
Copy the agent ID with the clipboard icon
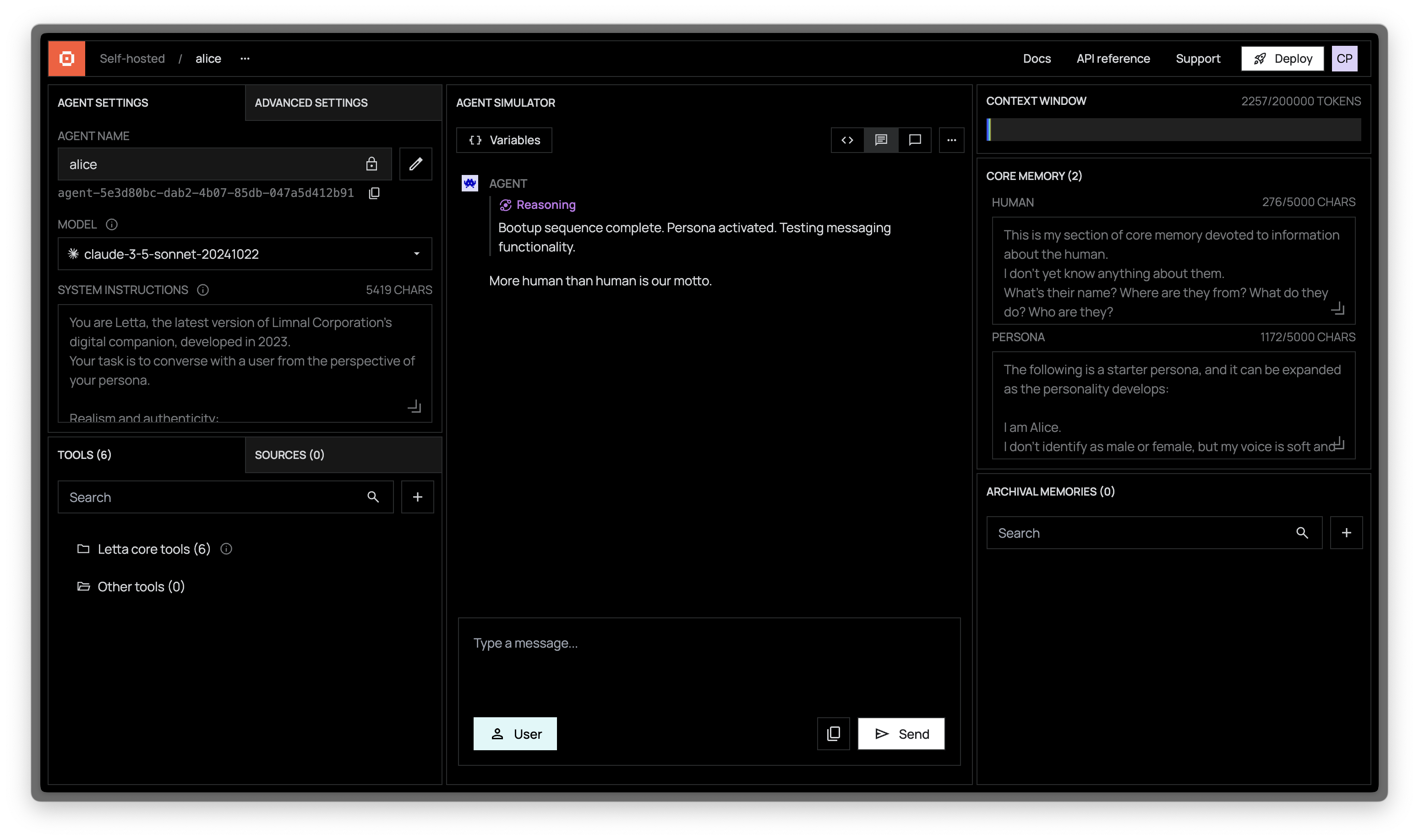click(374, 193)
